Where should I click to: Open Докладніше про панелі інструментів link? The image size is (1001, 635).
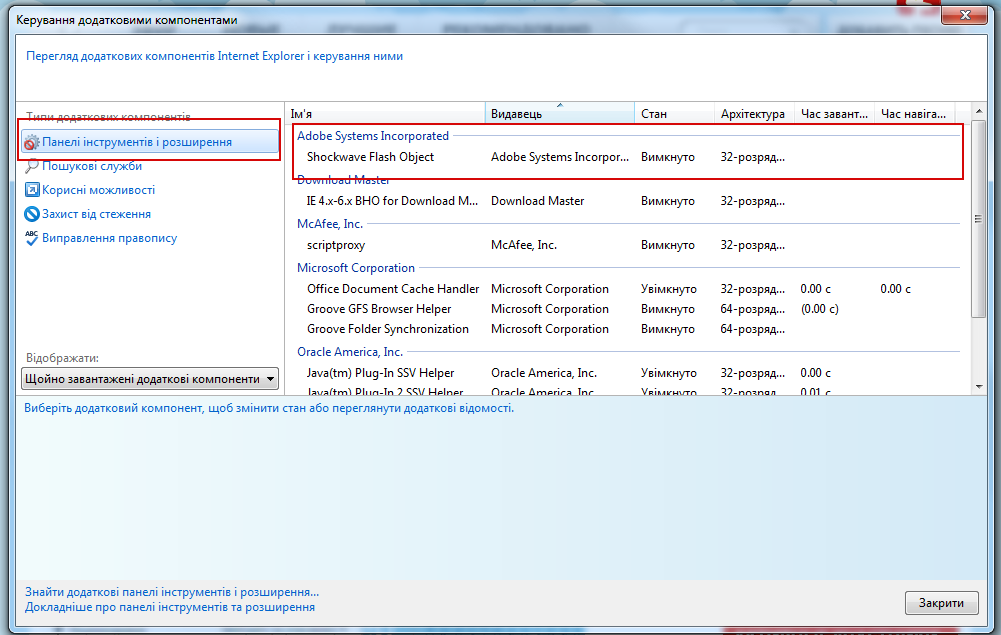pos(170,607)
